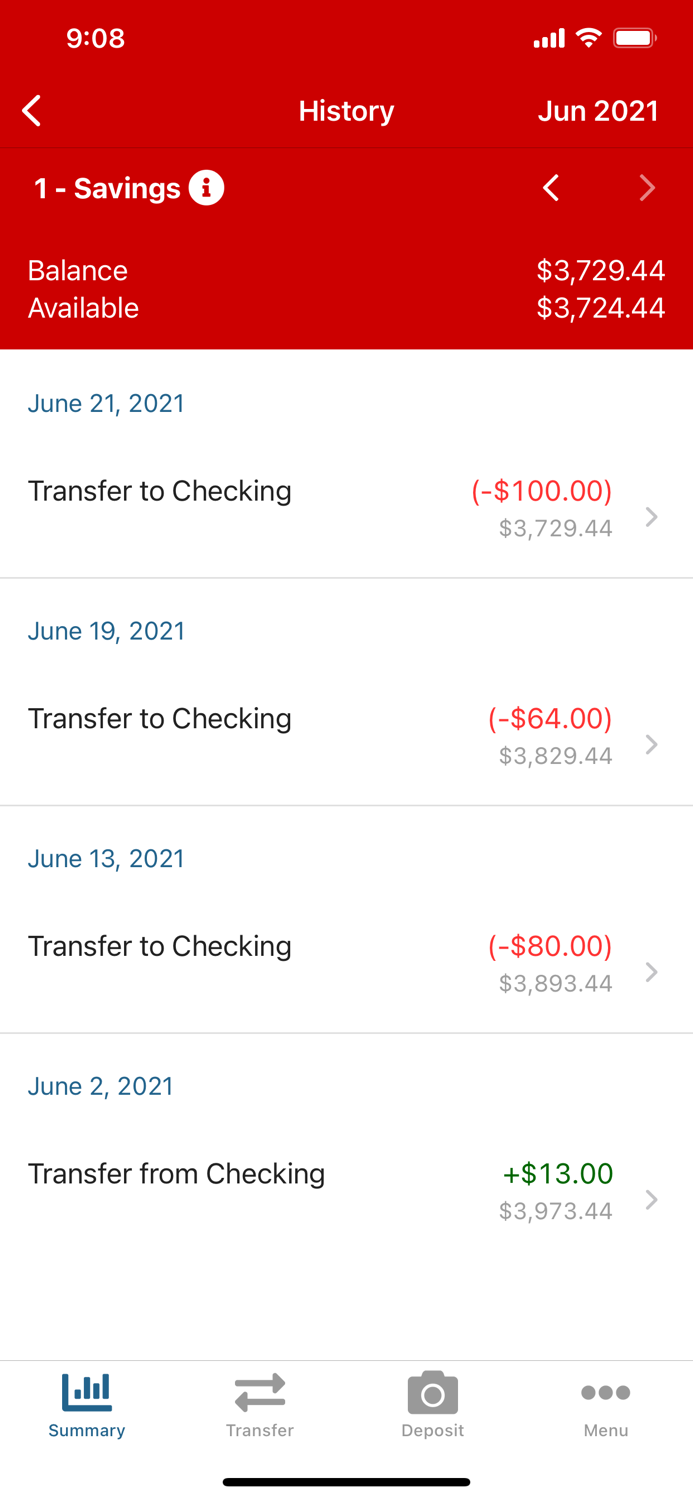
Task: Expand the June 19 transfer chevron
Action: pyautogui.click(x=651, y=744)
